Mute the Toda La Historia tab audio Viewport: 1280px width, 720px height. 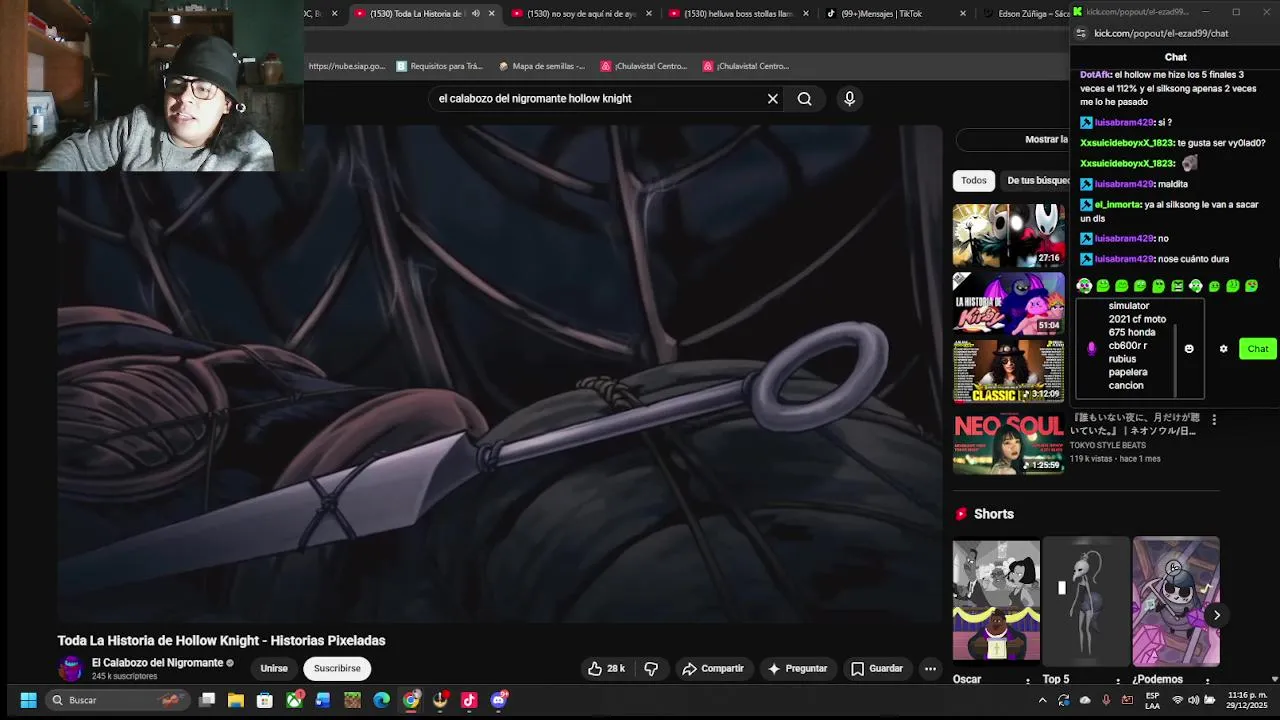click(476, 14)
